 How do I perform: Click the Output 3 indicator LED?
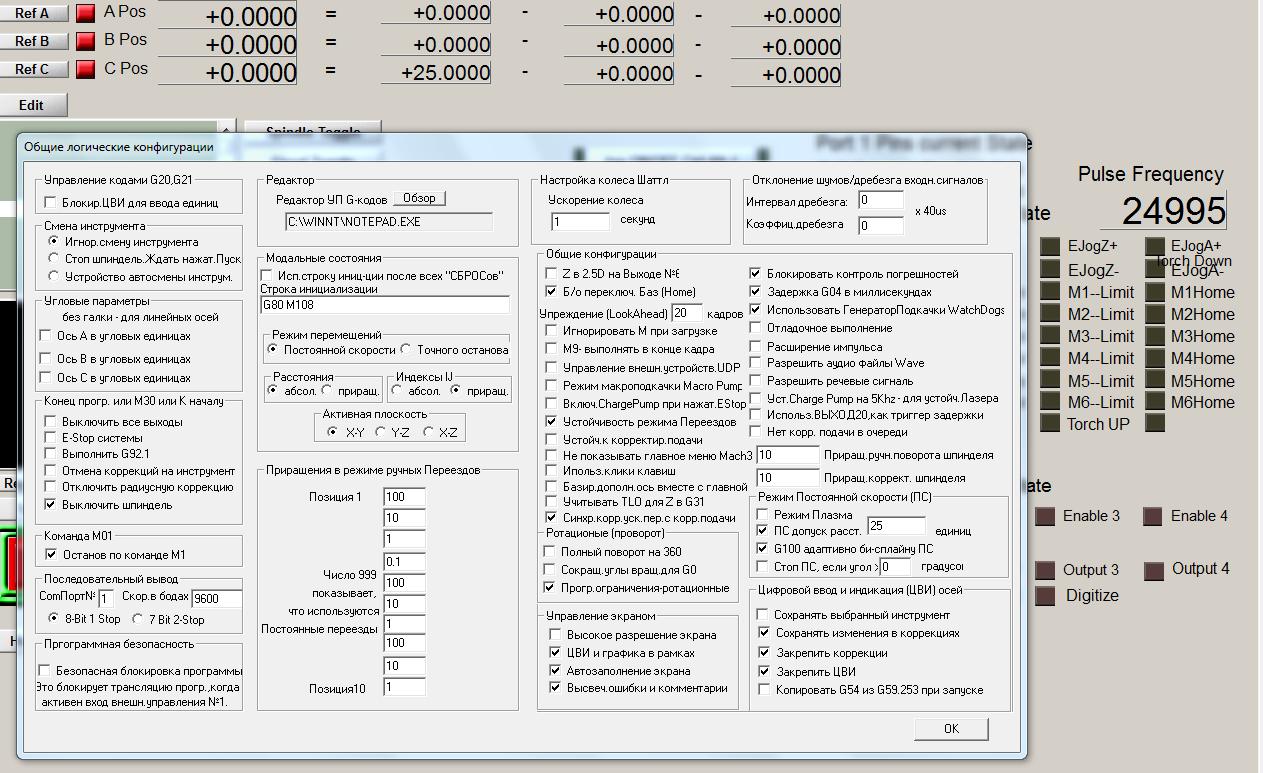pos(1045,570)
